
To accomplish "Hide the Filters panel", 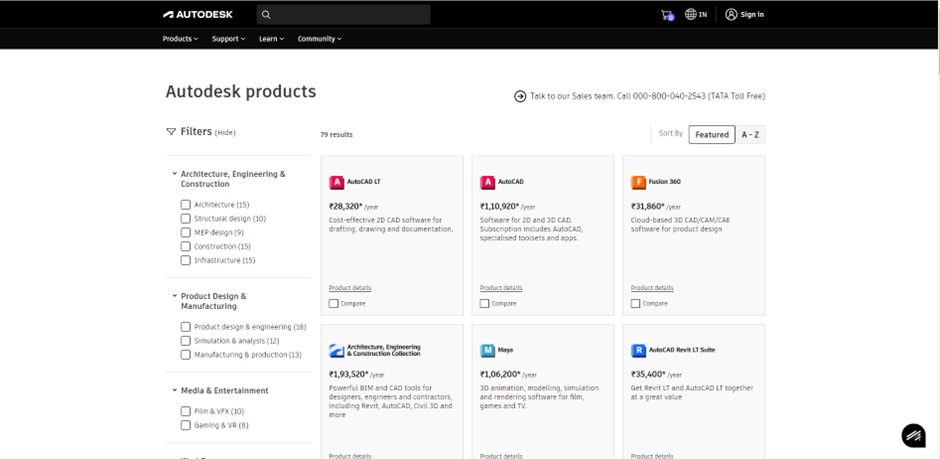I will [x=225, y=132].
